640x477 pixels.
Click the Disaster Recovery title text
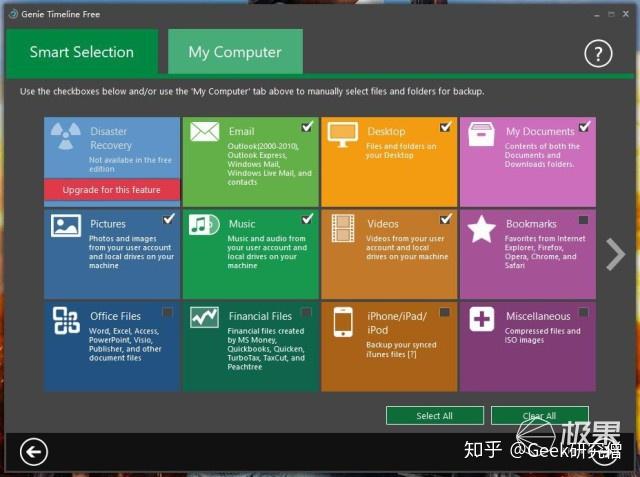point(111,138)
